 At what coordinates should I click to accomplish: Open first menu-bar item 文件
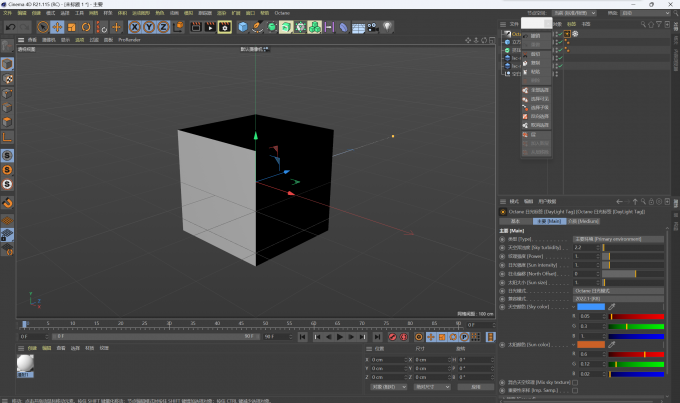(x=7, y=13)
